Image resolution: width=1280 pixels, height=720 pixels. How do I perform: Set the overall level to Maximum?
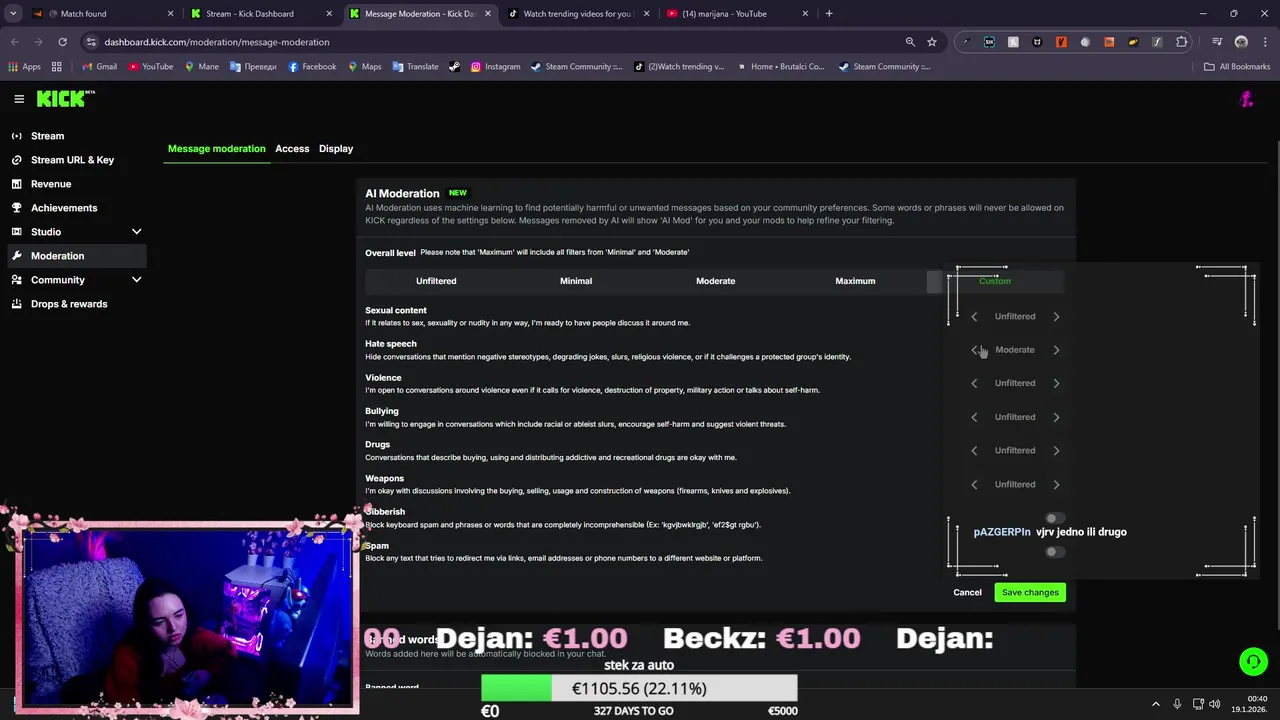pos(855,281)
